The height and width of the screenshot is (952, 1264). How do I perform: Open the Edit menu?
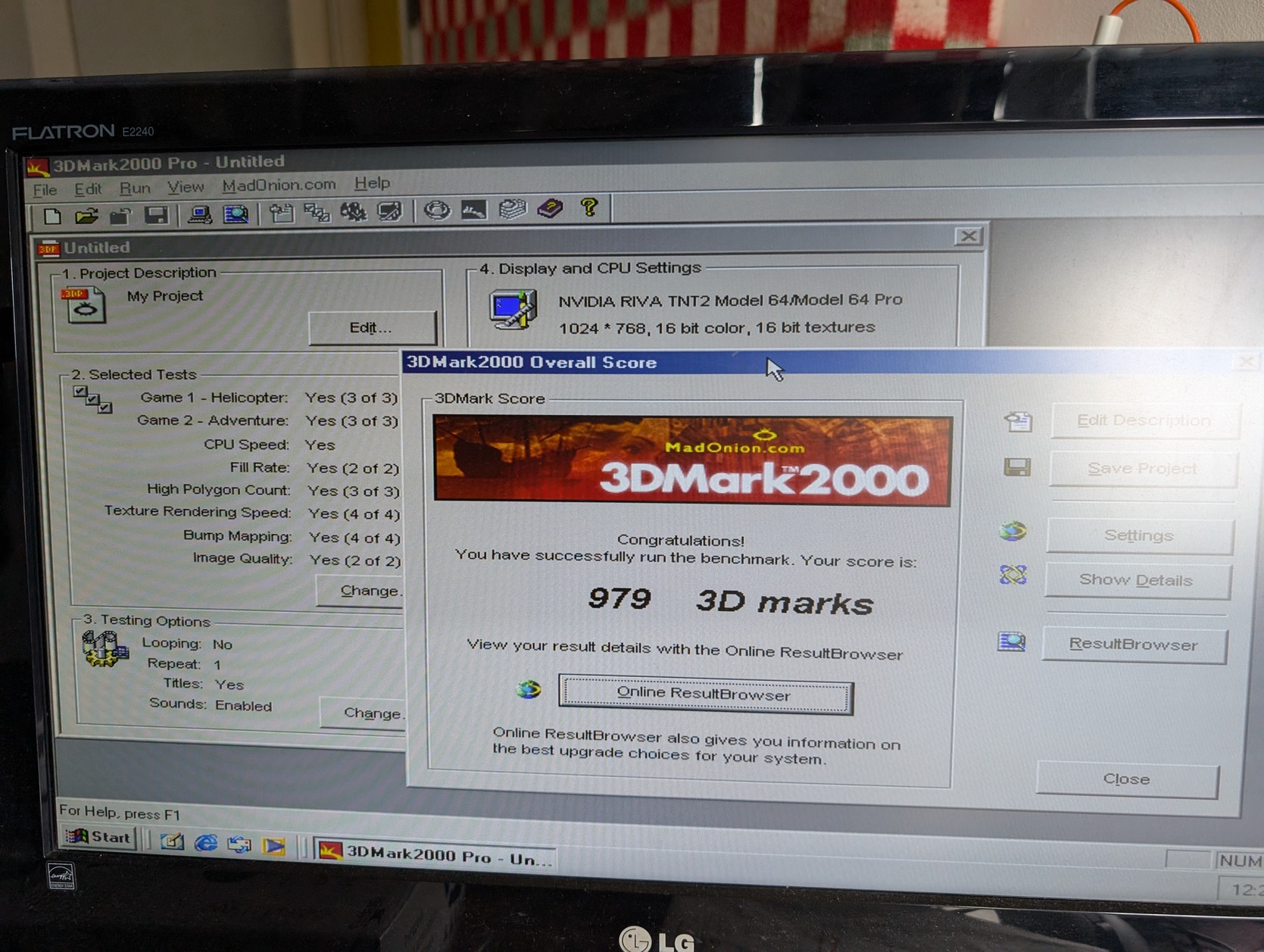(x=88, y=189)
